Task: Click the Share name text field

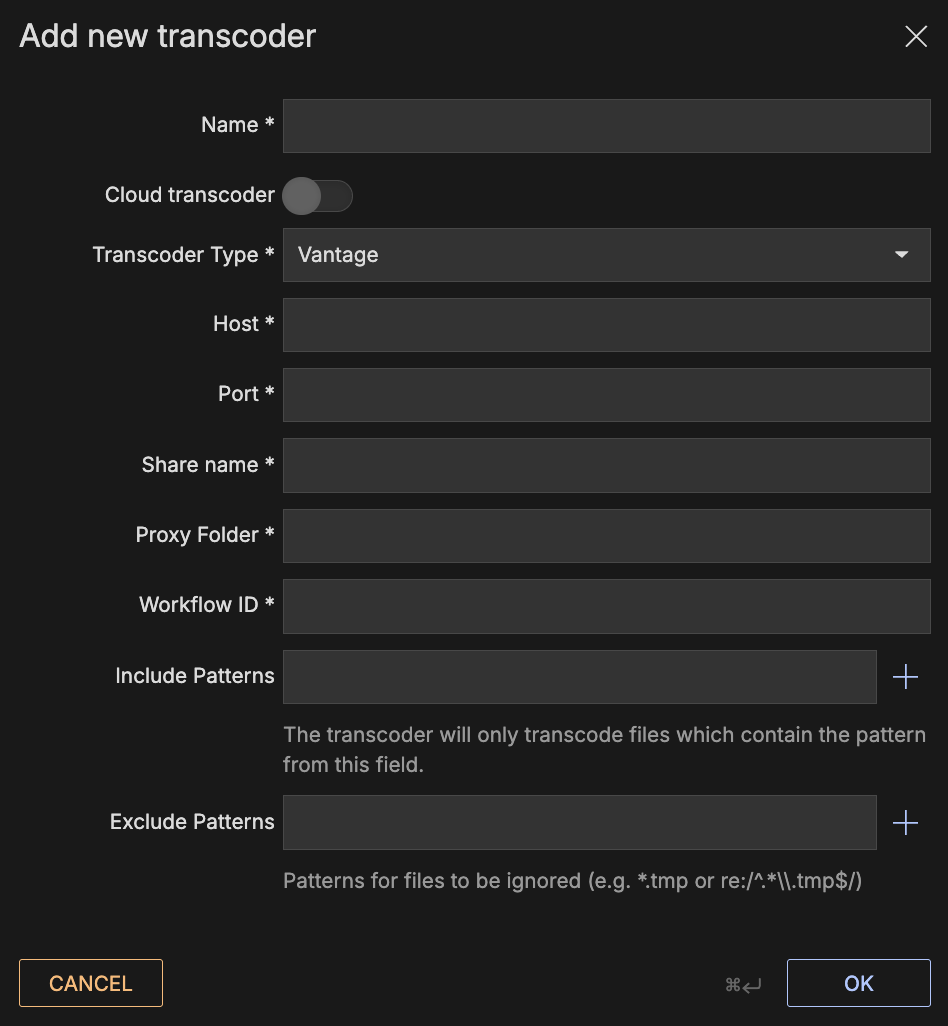Action: (x=606, y=465)
